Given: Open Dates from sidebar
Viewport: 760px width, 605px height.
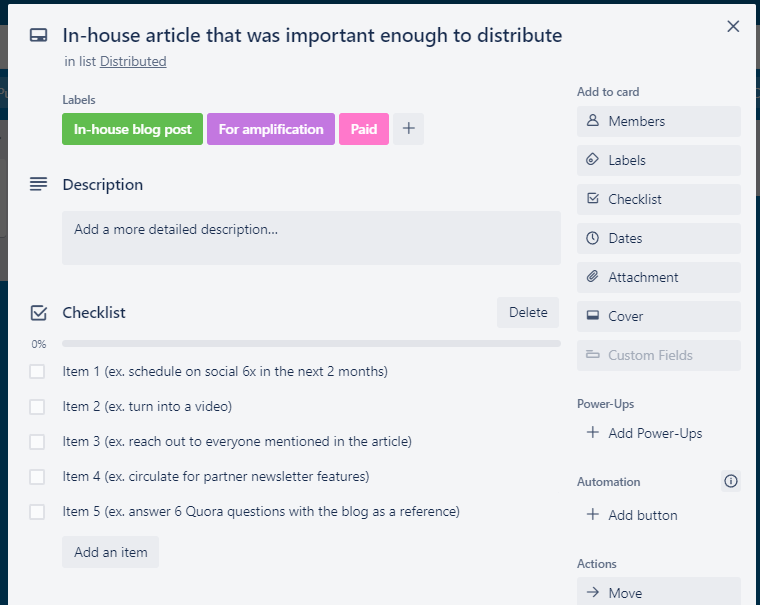Looking at the screenshot, I should click(659, 239).
